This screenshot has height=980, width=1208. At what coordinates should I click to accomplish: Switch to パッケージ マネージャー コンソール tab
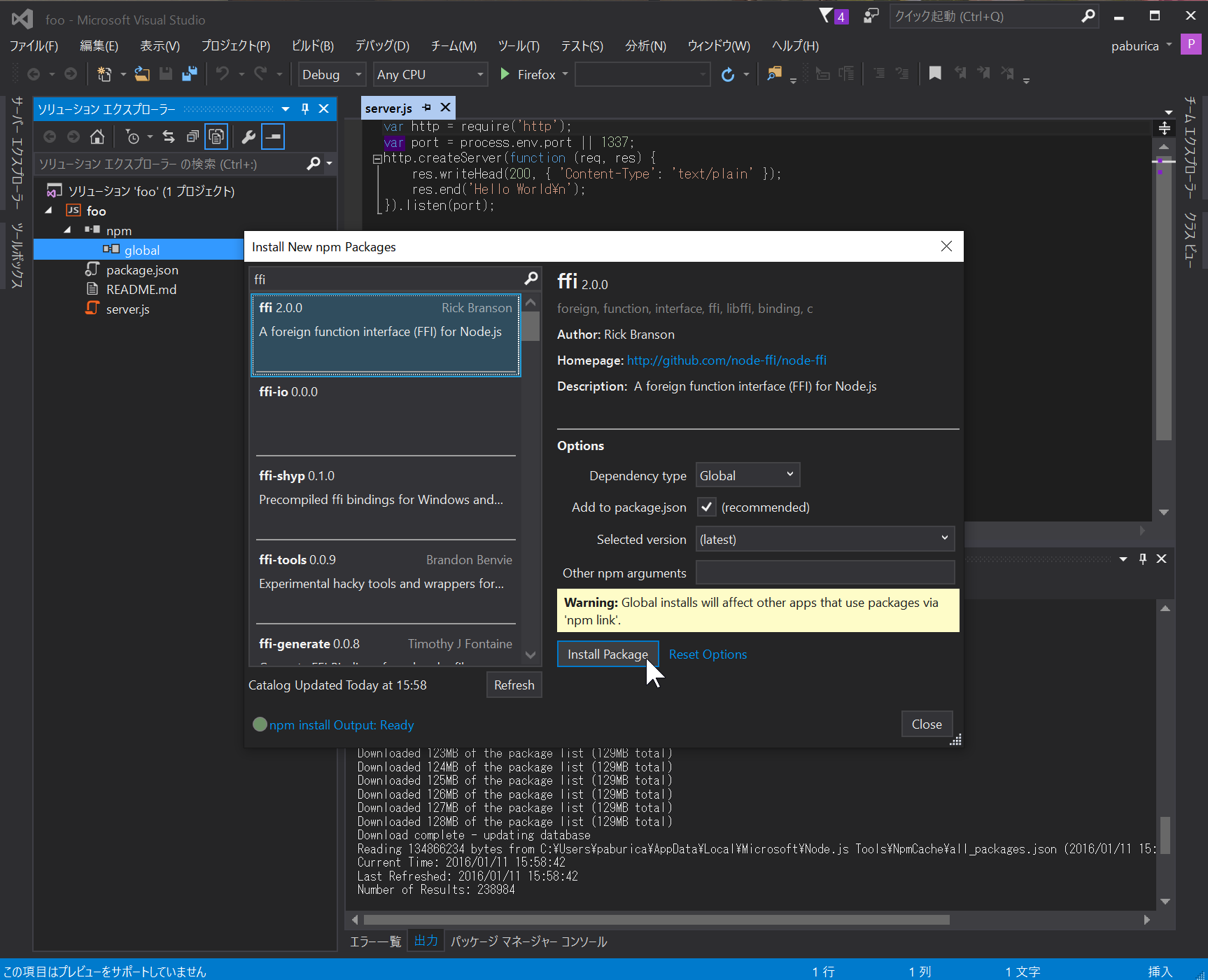click(528, 941)
